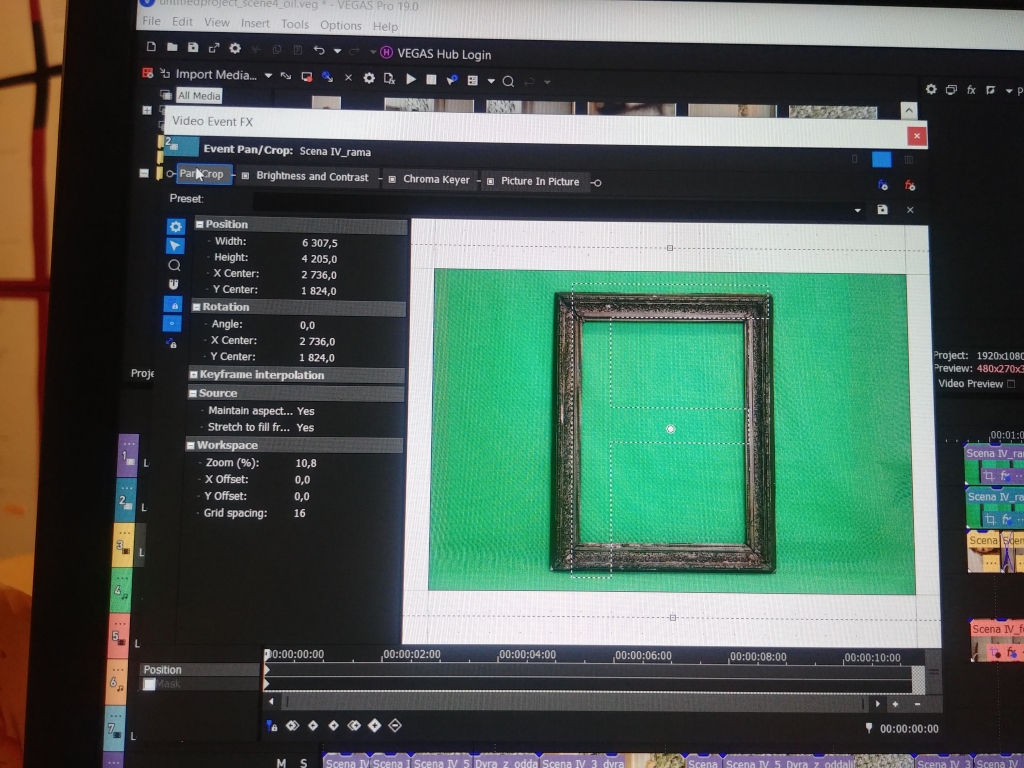
Task: Toggle Lock Aspect Ratio button
Action: (173, 305)
